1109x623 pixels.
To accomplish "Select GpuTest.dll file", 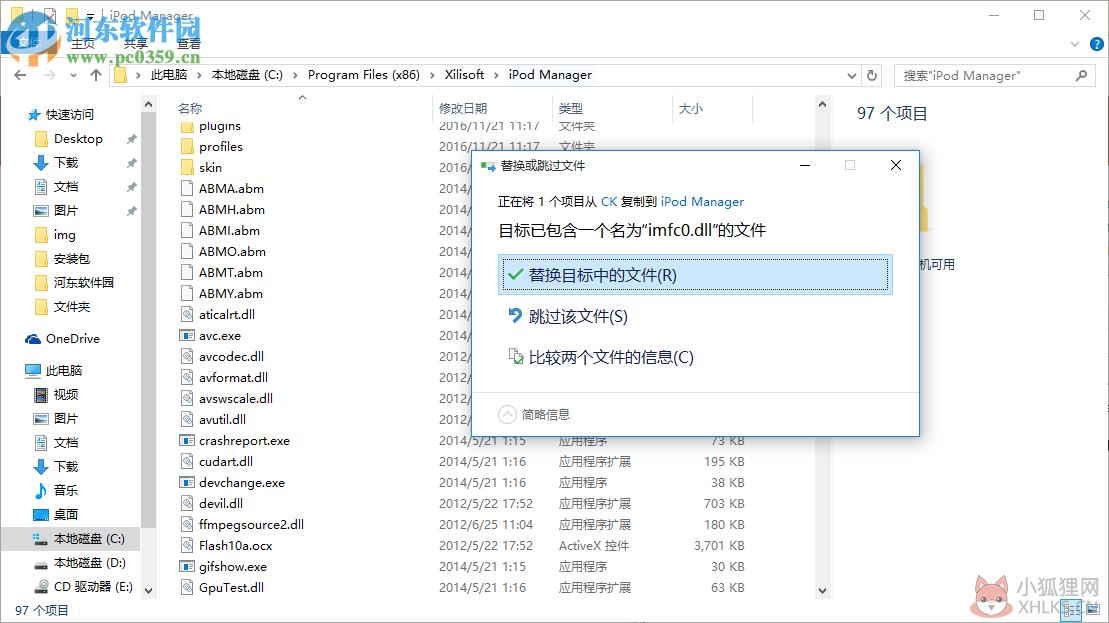I will 231,587.
